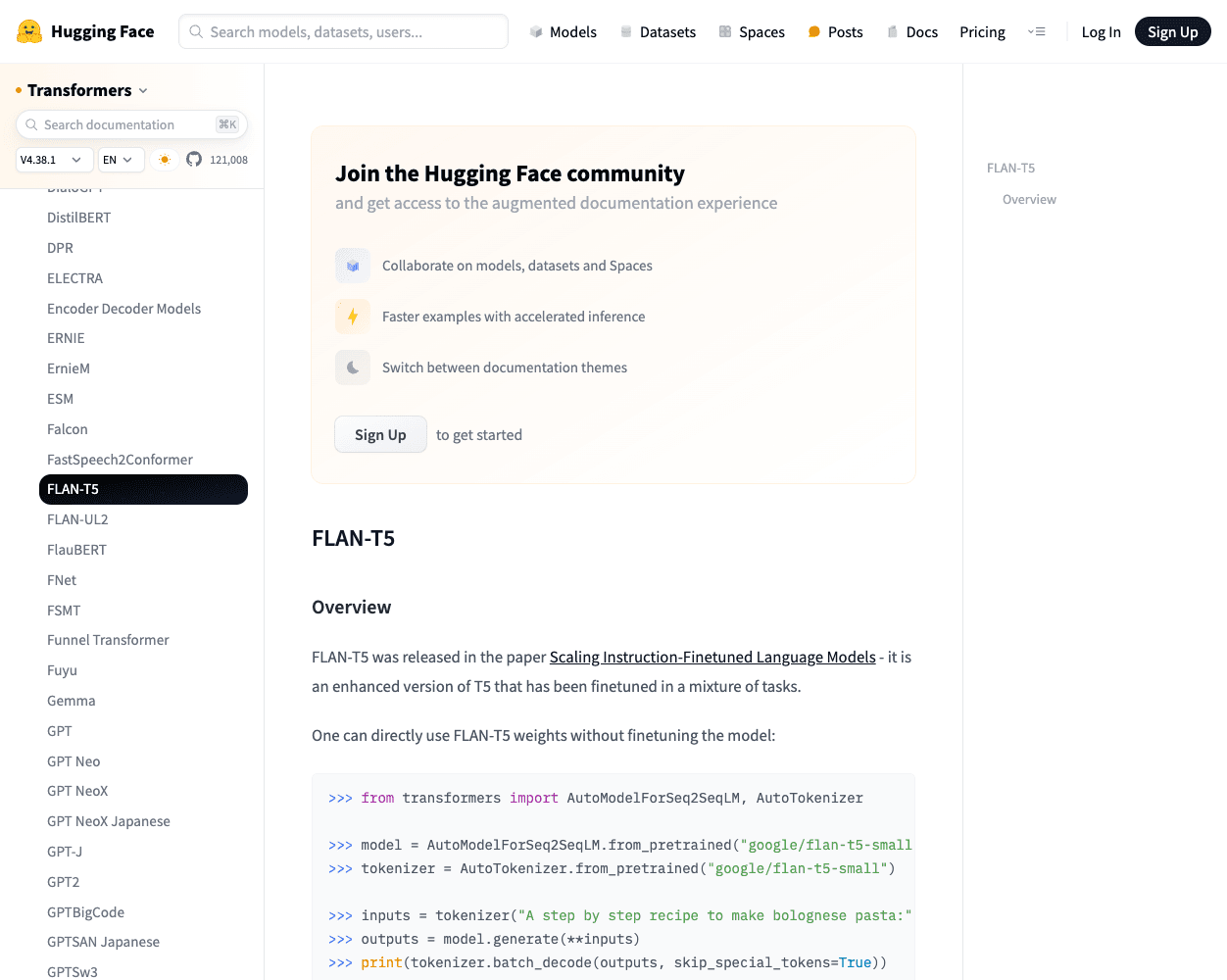
Task: Open the Models page
Action: 564,32
